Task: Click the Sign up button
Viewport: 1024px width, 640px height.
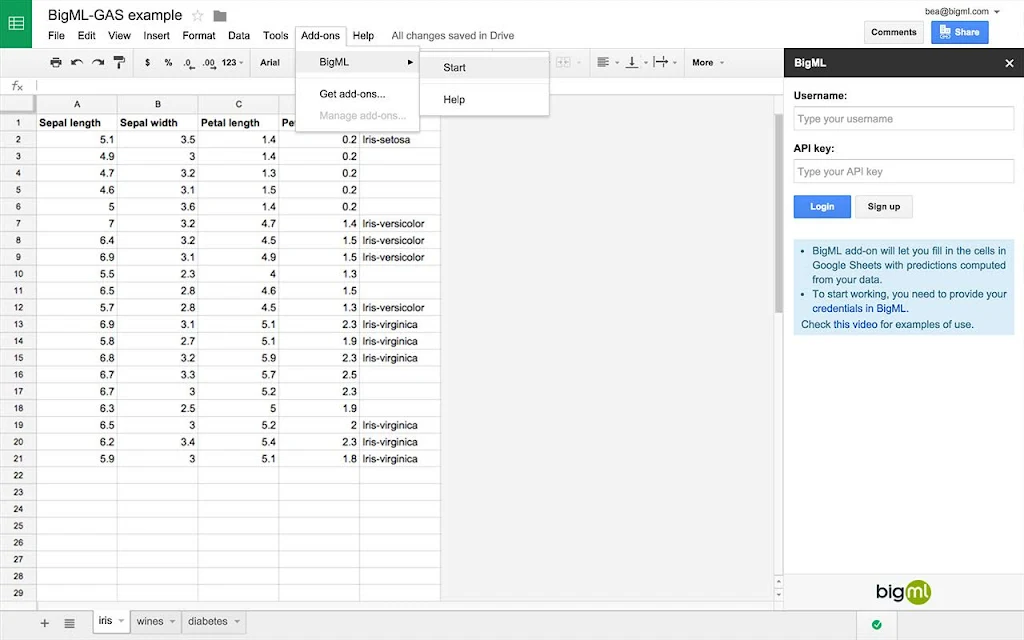Action: pos(884,206)
